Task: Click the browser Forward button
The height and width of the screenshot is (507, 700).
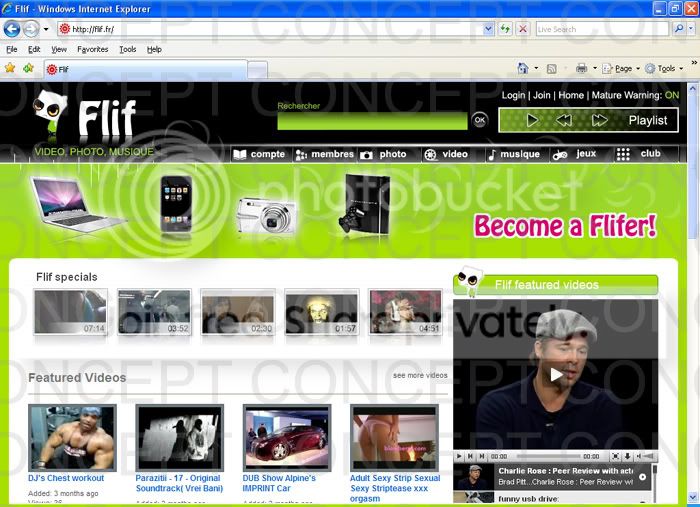Action: pyautogui.click(x=31, y=29)
